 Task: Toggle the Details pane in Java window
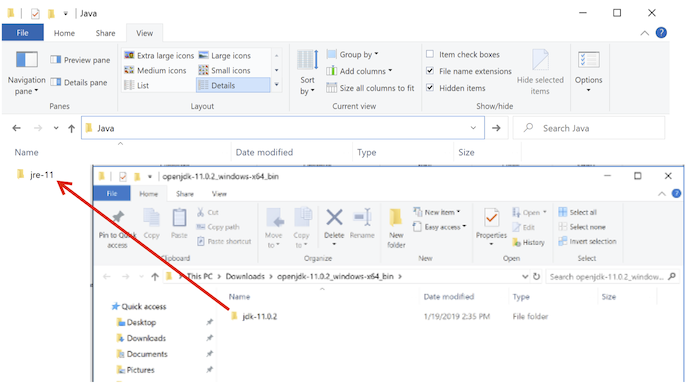coord(79,82)
